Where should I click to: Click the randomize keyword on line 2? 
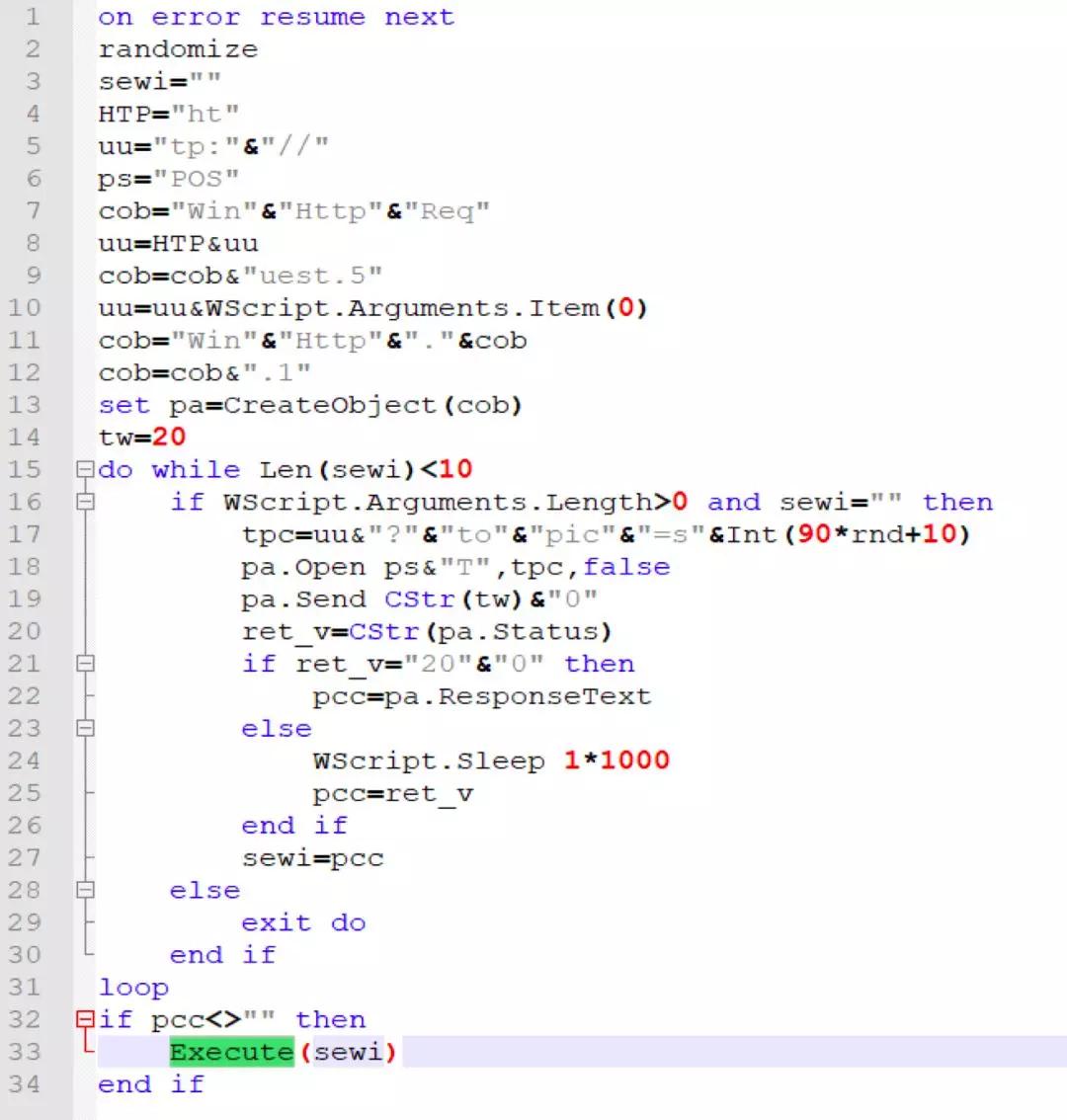(178, 48)
